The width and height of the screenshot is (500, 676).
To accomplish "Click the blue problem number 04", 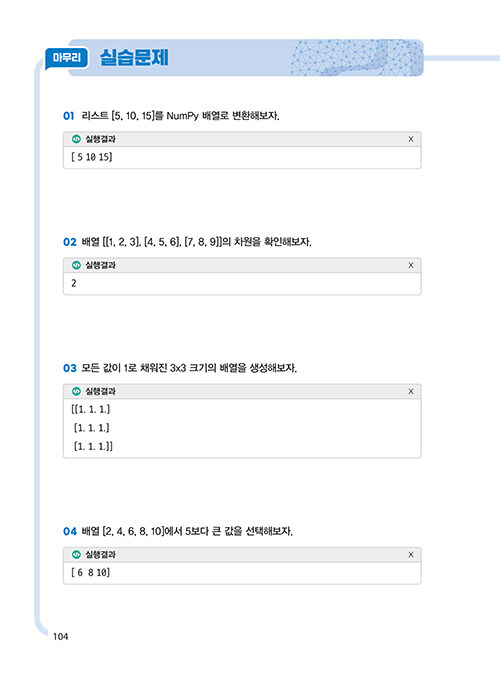I will click(x=70, y=531).
